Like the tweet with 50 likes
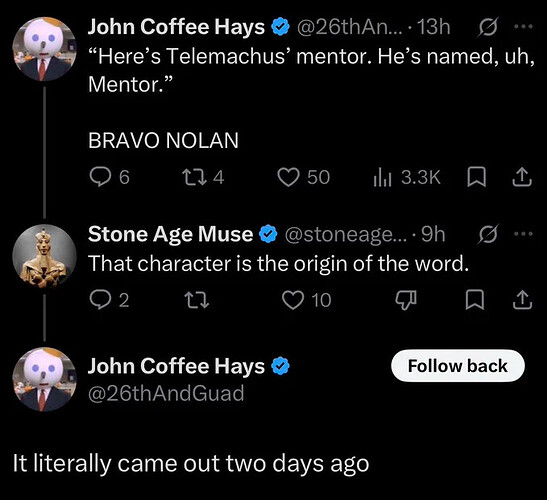Viewport: 547px width, 500px height. (304, 177)
